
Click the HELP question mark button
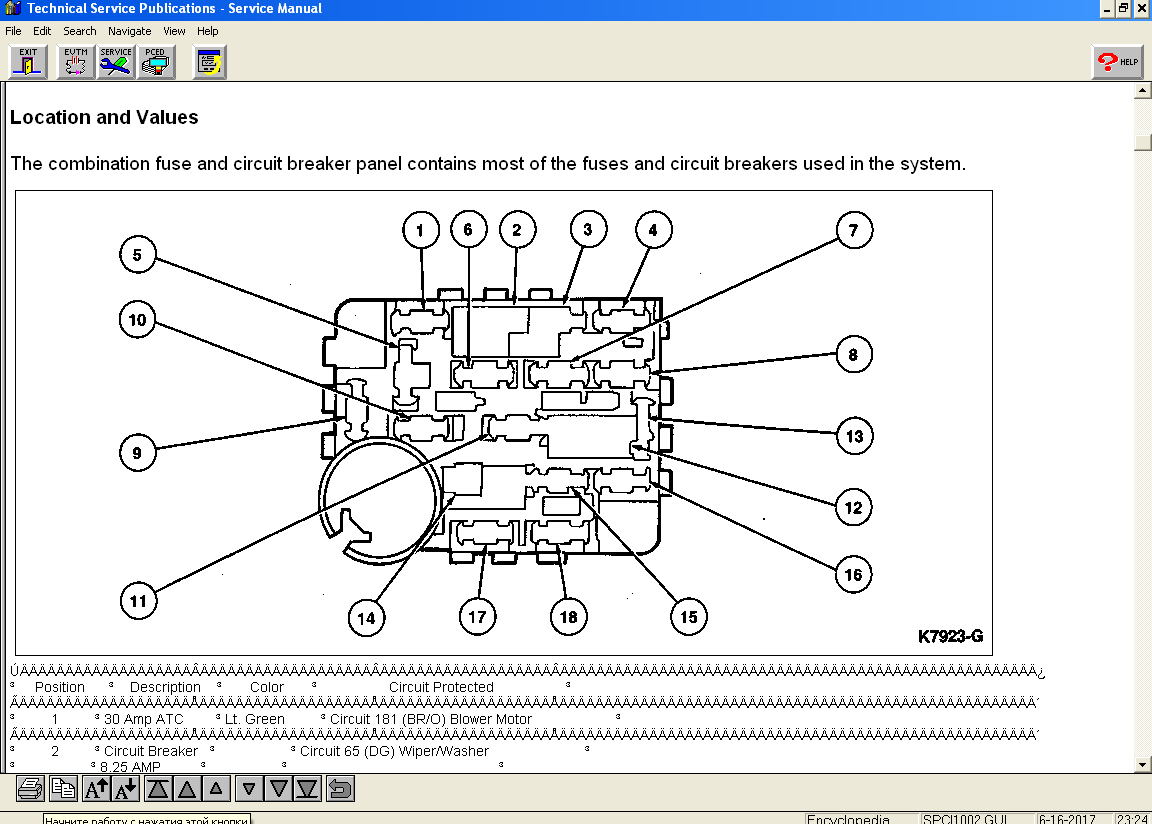(1117, 62)
